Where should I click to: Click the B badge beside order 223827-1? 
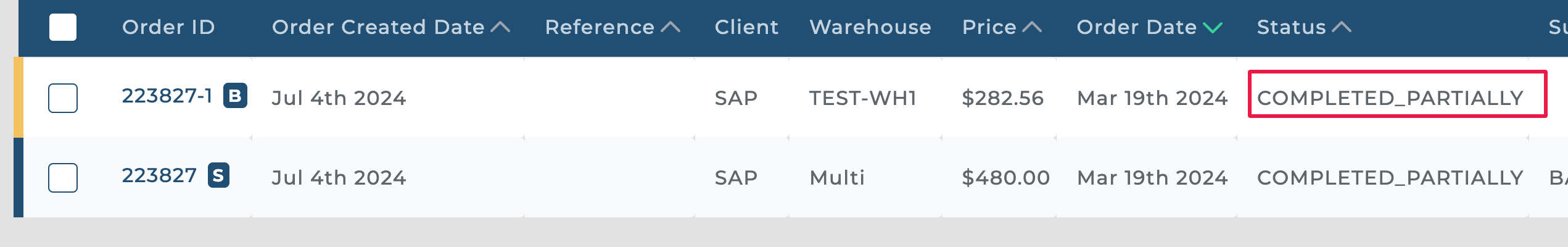(x=235, y=96)
